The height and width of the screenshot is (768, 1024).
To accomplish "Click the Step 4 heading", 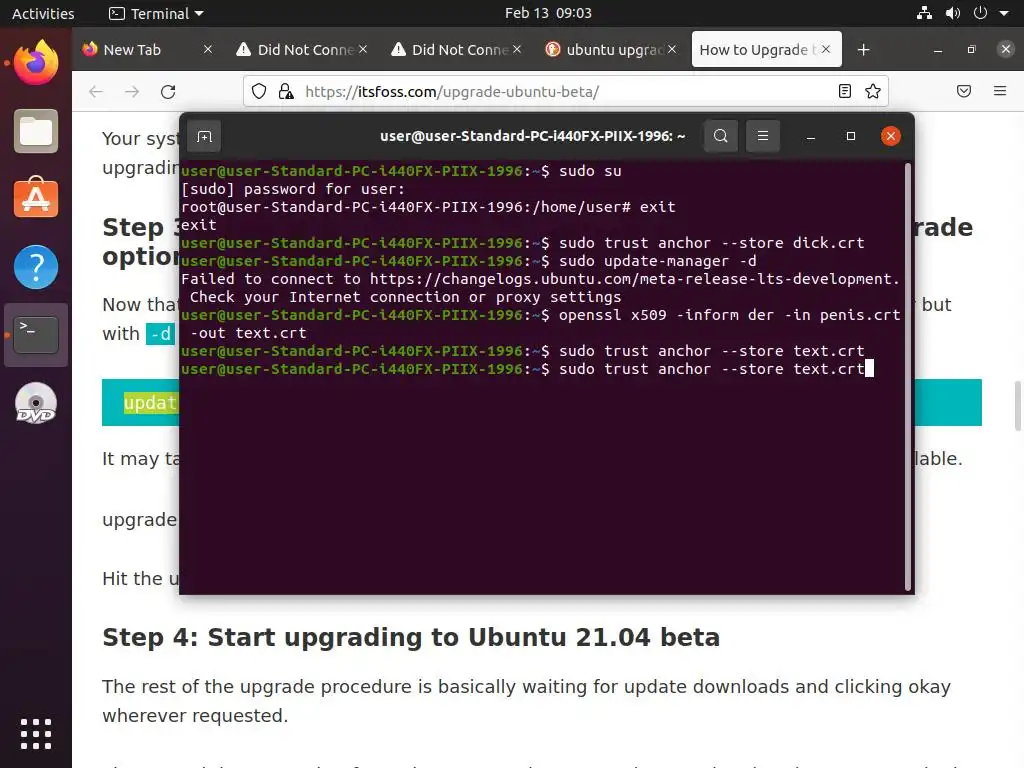I will coord(411,637).
